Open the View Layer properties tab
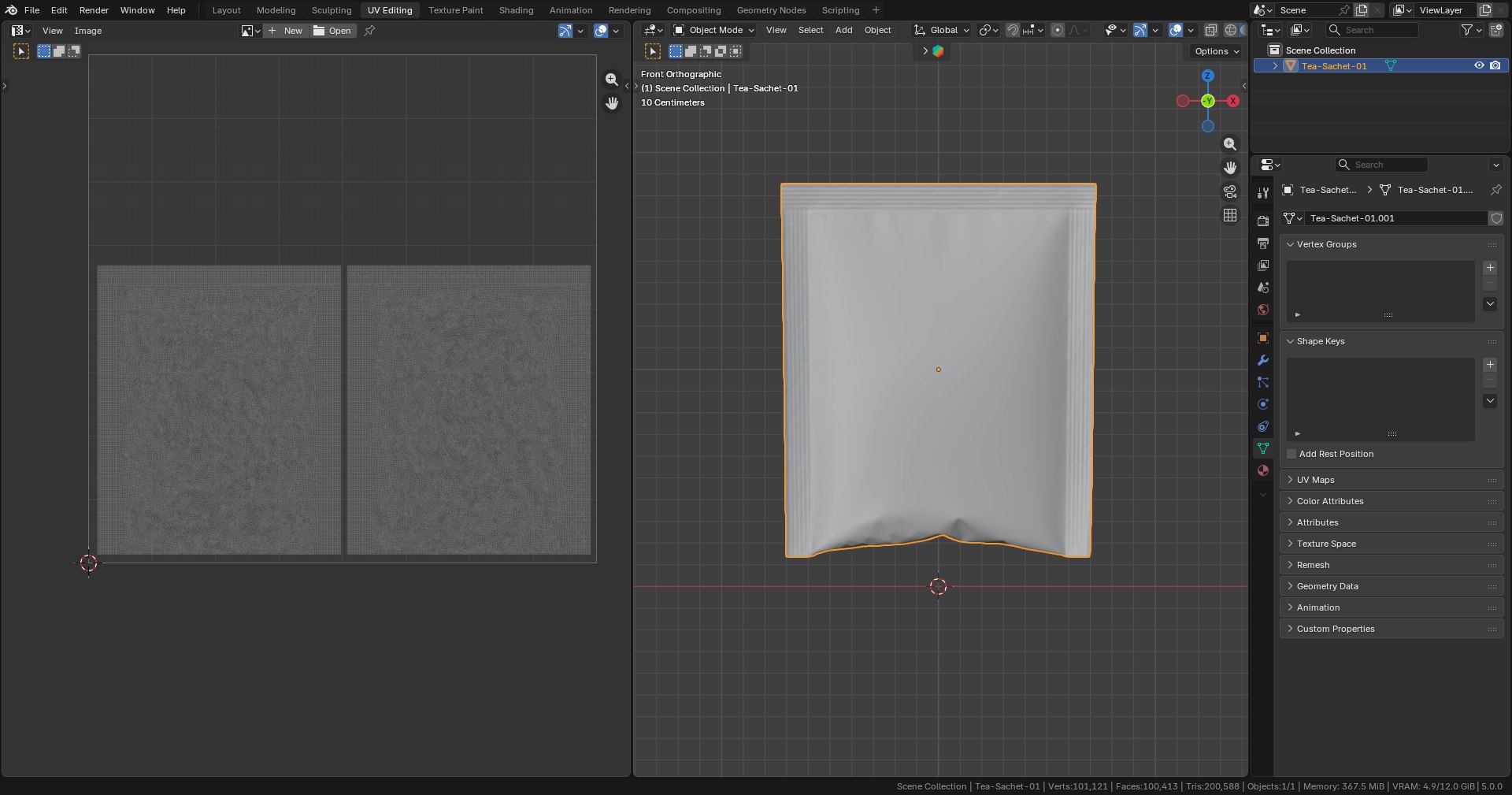Viewport: 1512px width, 795px height. [1263, 266]
